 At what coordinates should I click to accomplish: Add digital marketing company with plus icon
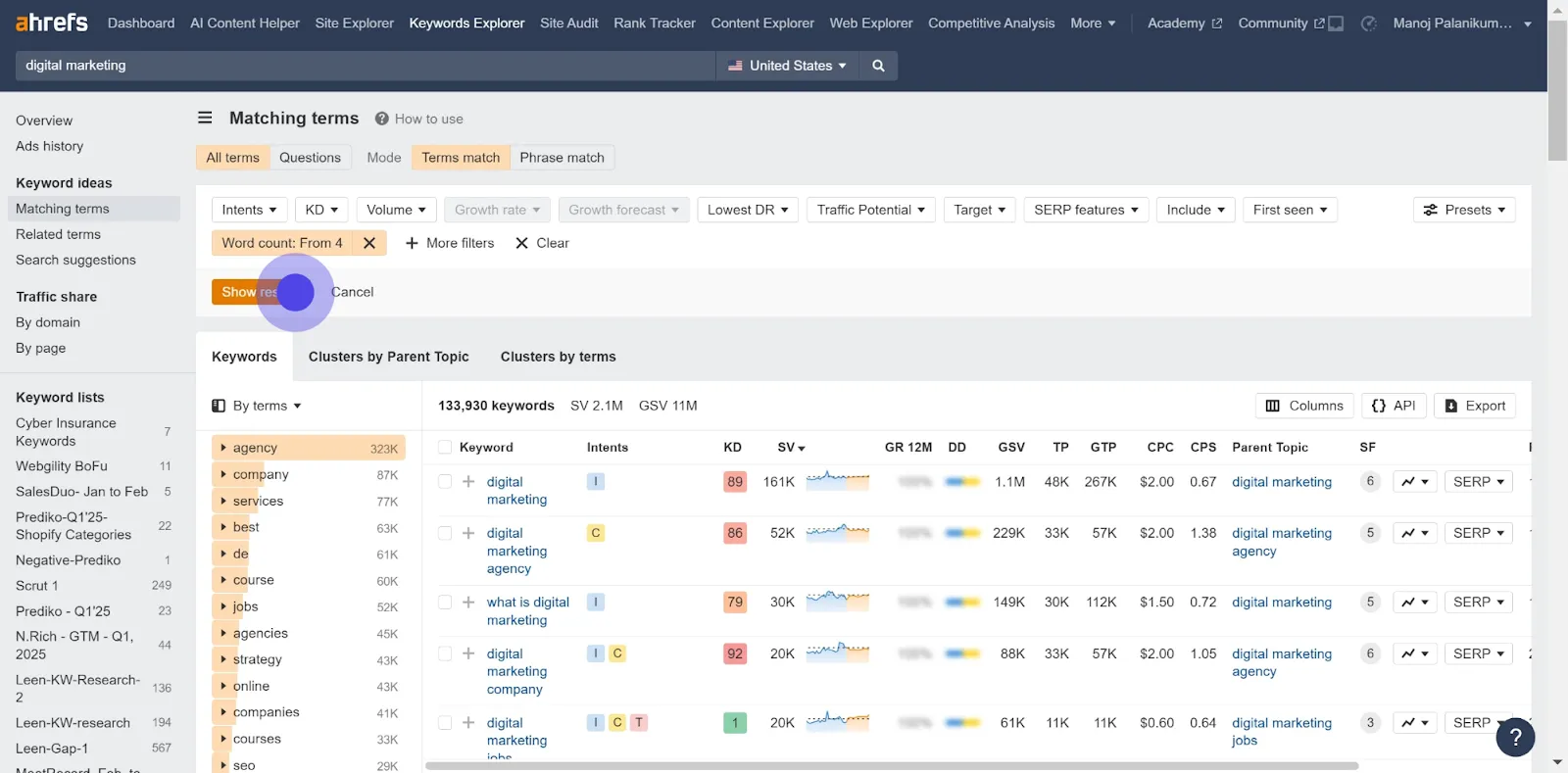tap(468, 653)
